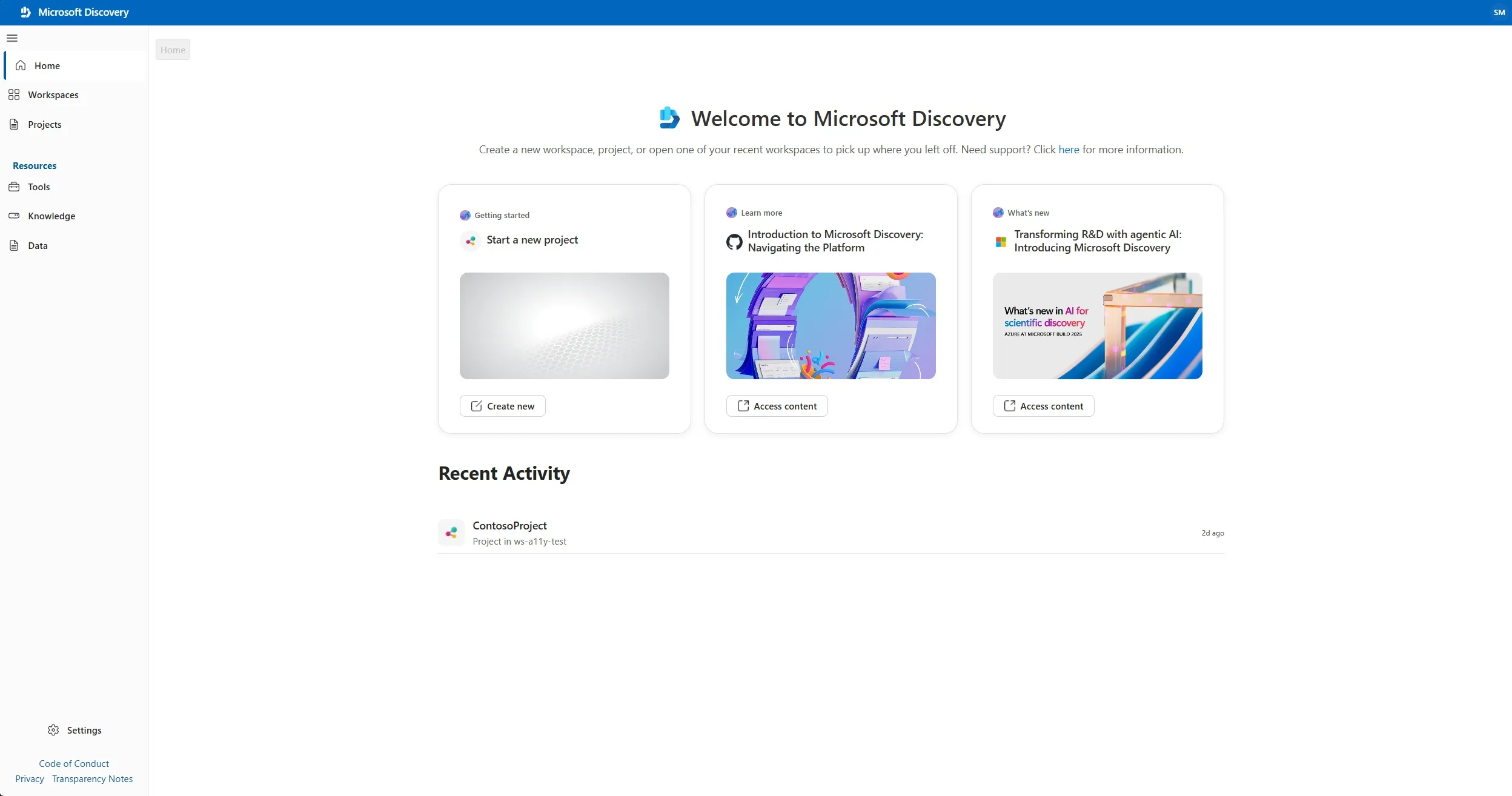Click the Home house icon in sidebar
Screen dimensions: 1512x796
21,65
